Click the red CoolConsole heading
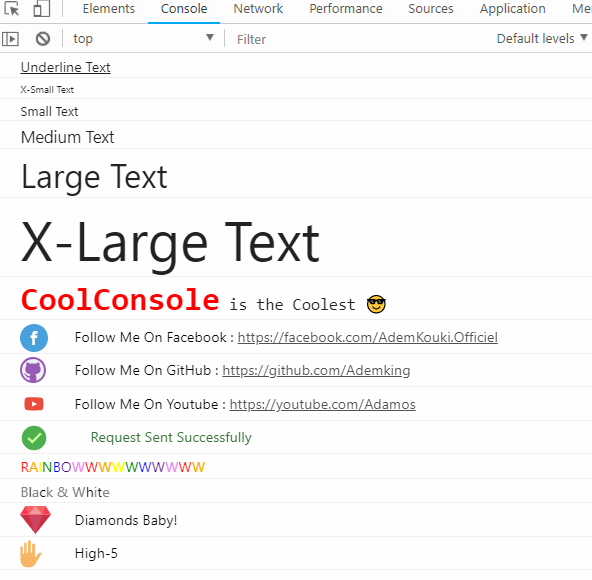 pos(120,300)
